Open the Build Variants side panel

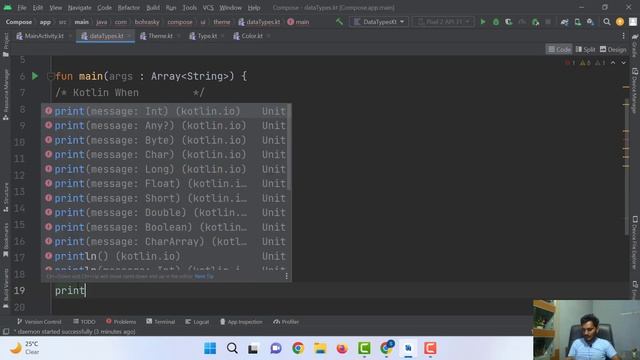tap(6, 288)
